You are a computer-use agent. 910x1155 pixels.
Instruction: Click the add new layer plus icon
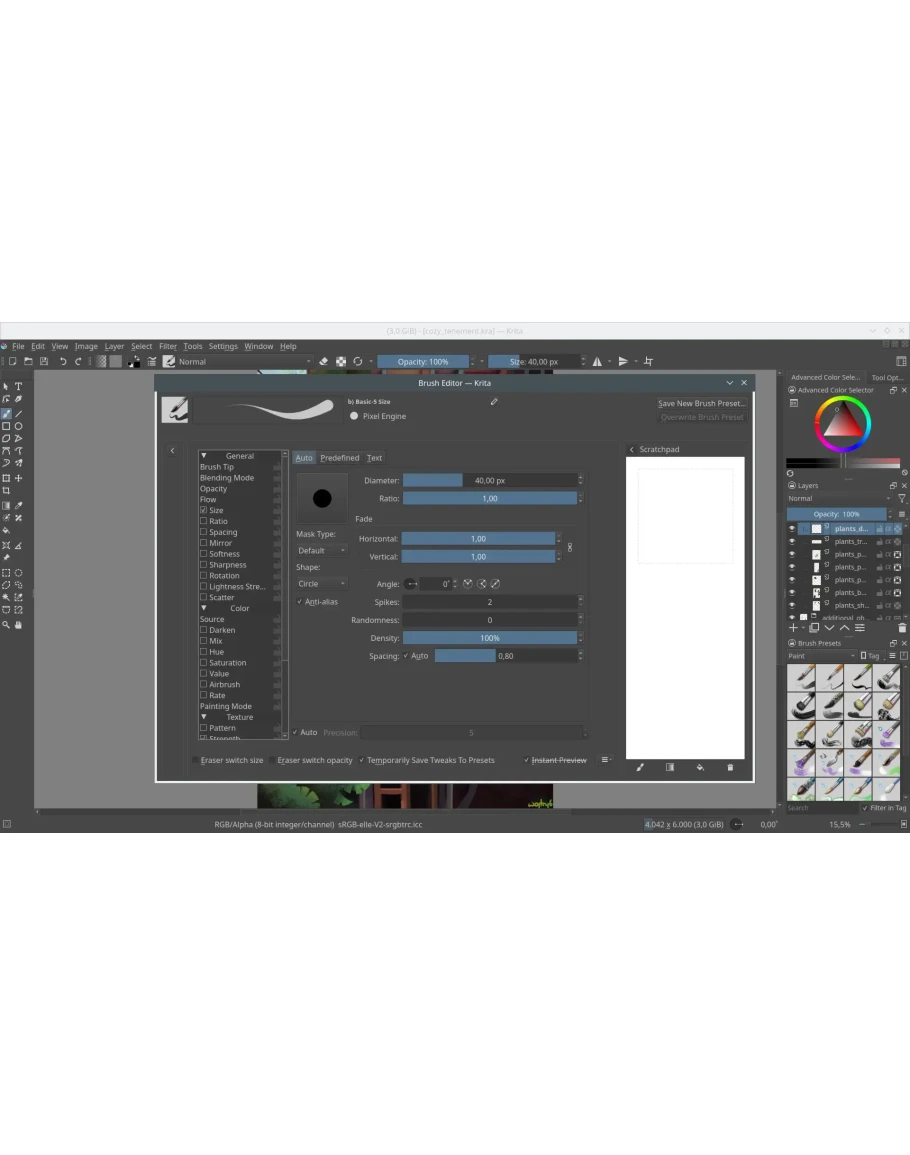pyautogui.click(x=794, y=628)
